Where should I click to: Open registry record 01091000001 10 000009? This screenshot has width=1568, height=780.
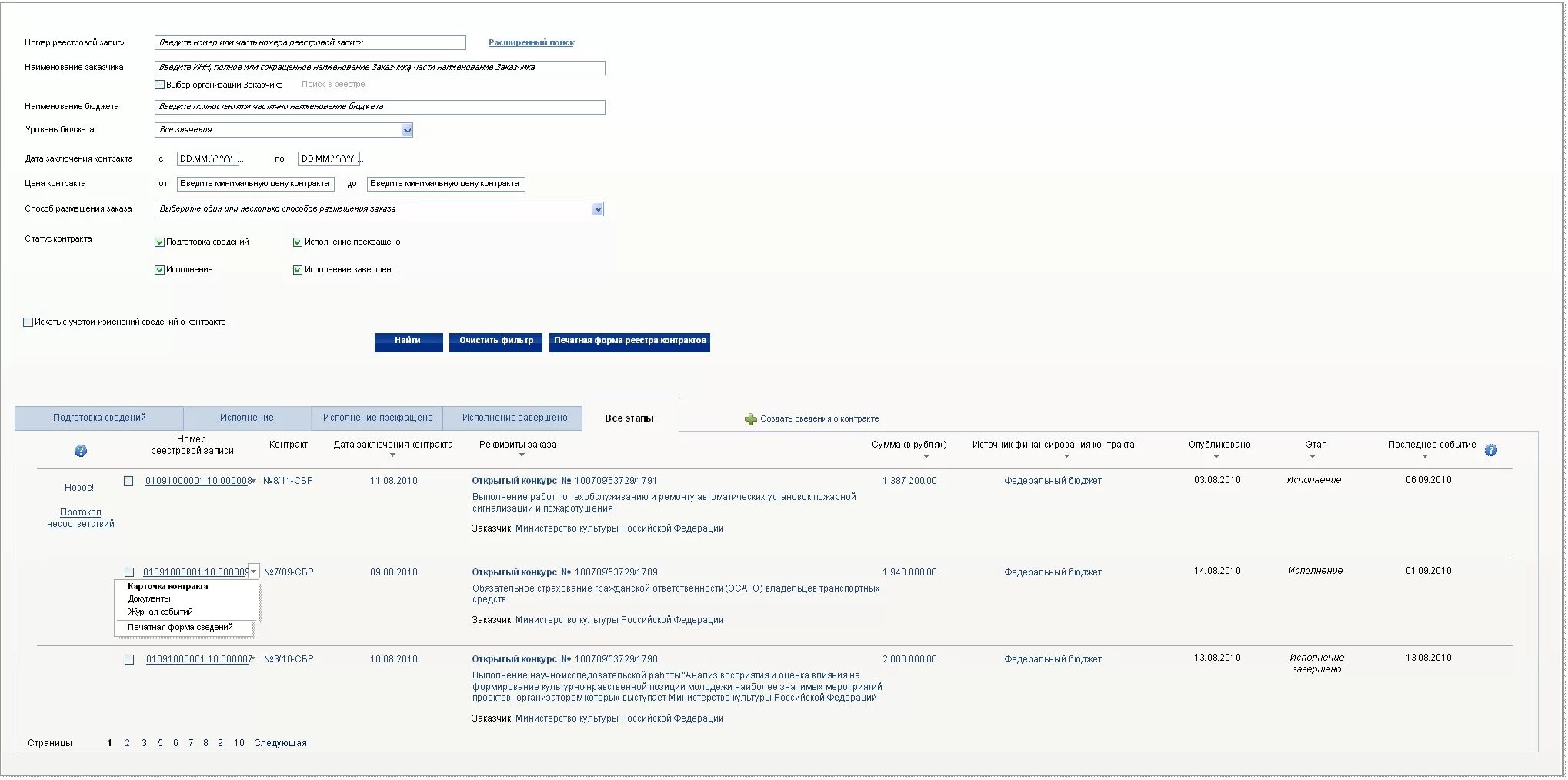tap(196, 573)
